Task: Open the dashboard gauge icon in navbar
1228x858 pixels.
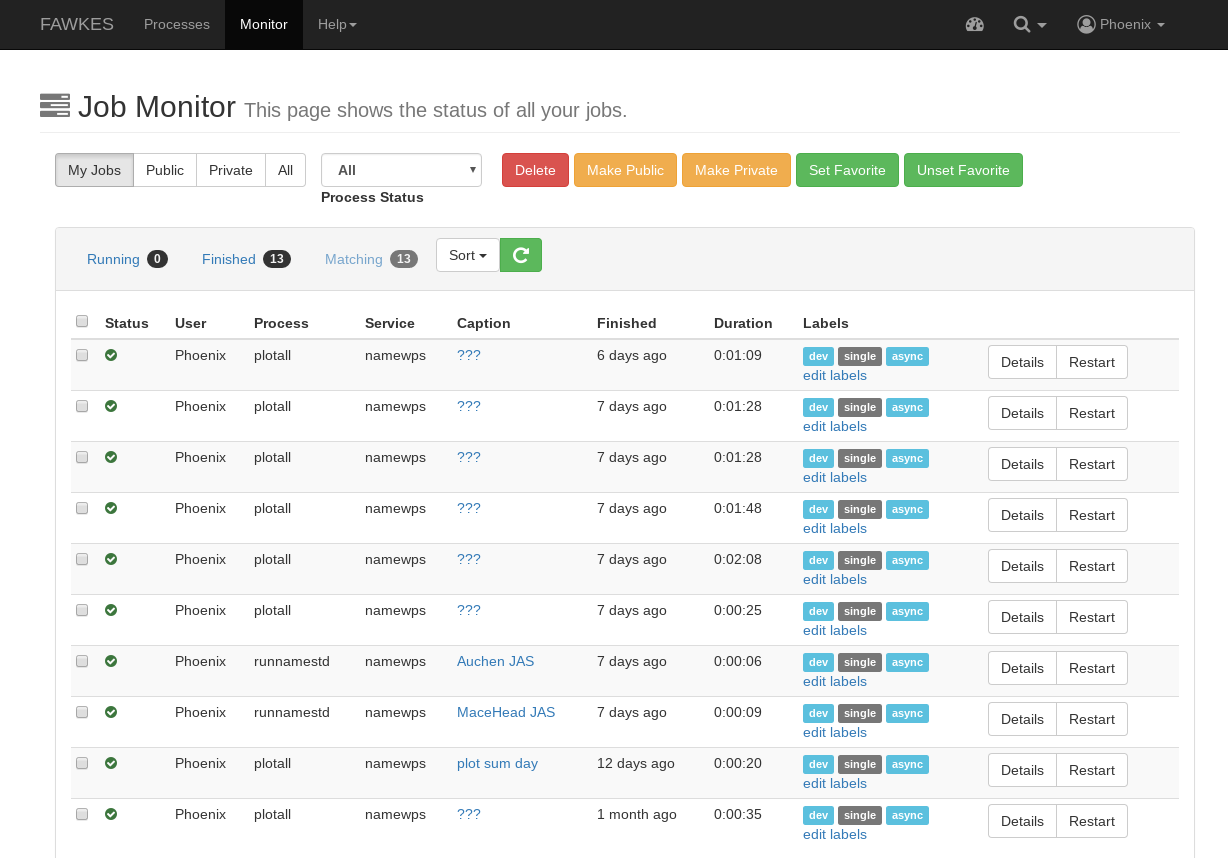Action: (x=975, y=24)
